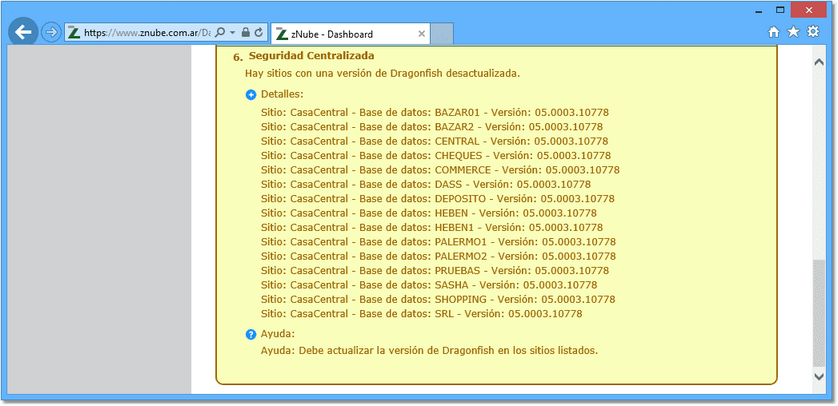The image size is (838, 406).
Task: Click the scrollbar down arrow
Action: [x=818, y=377]
